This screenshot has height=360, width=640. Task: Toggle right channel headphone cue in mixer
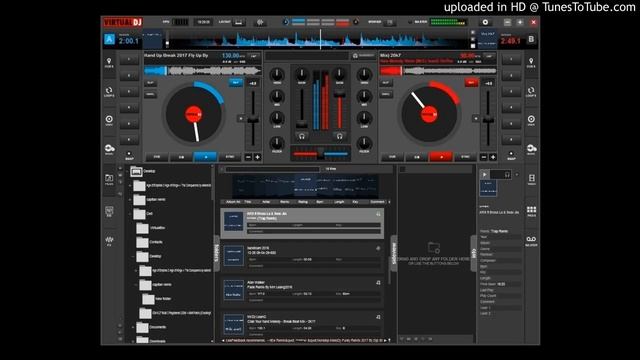pyautogui.click(x=339, y=136)
